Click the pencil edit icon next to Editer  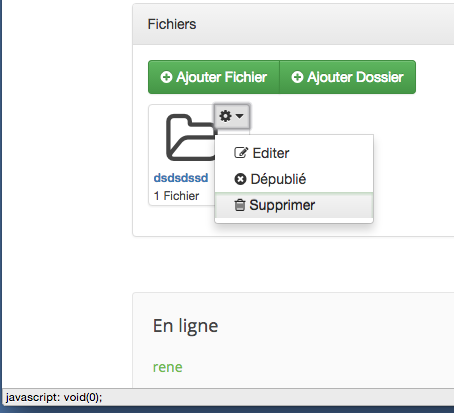pos(241,153)
